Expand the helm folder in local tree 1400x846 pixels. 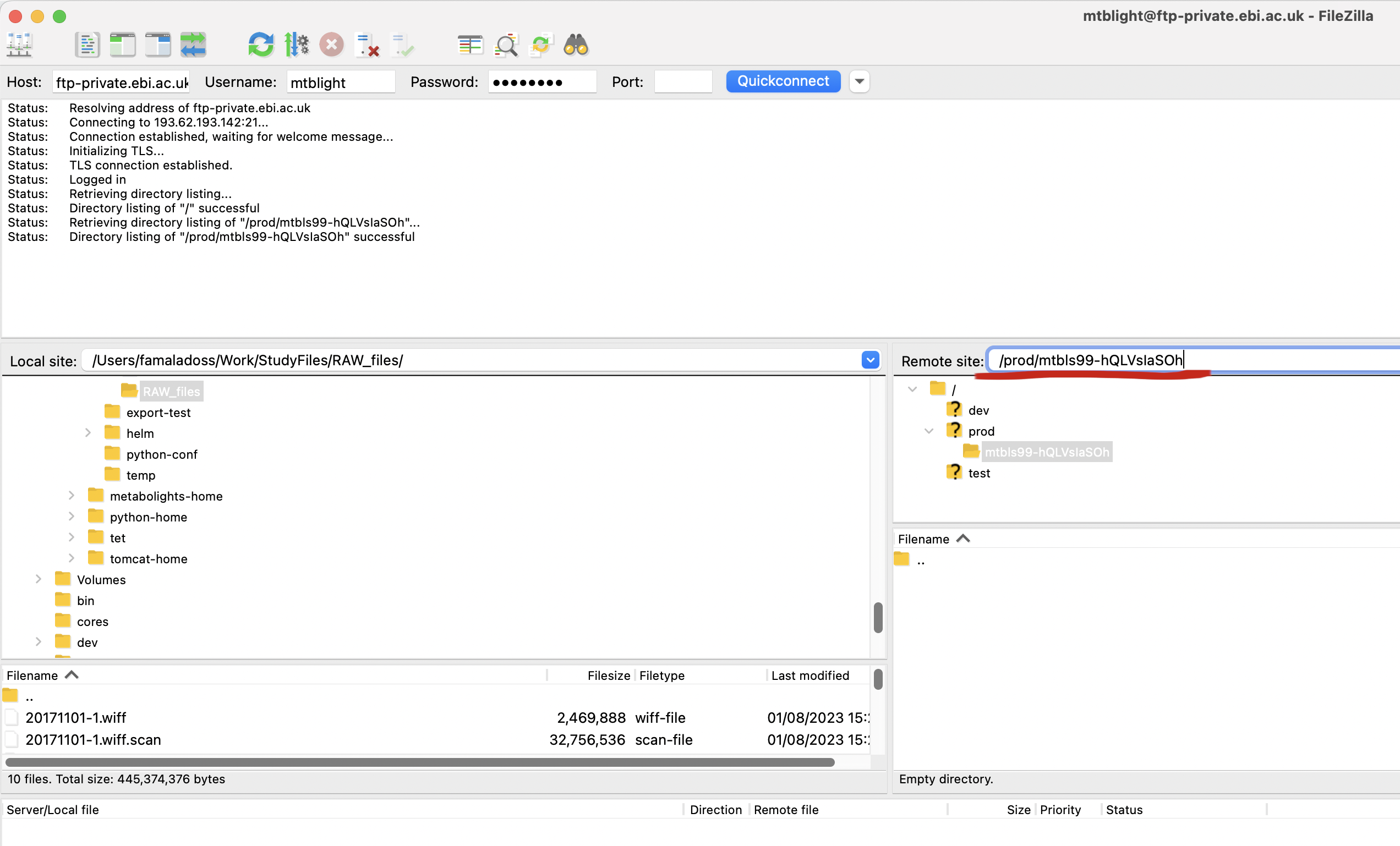coord(87,433)
